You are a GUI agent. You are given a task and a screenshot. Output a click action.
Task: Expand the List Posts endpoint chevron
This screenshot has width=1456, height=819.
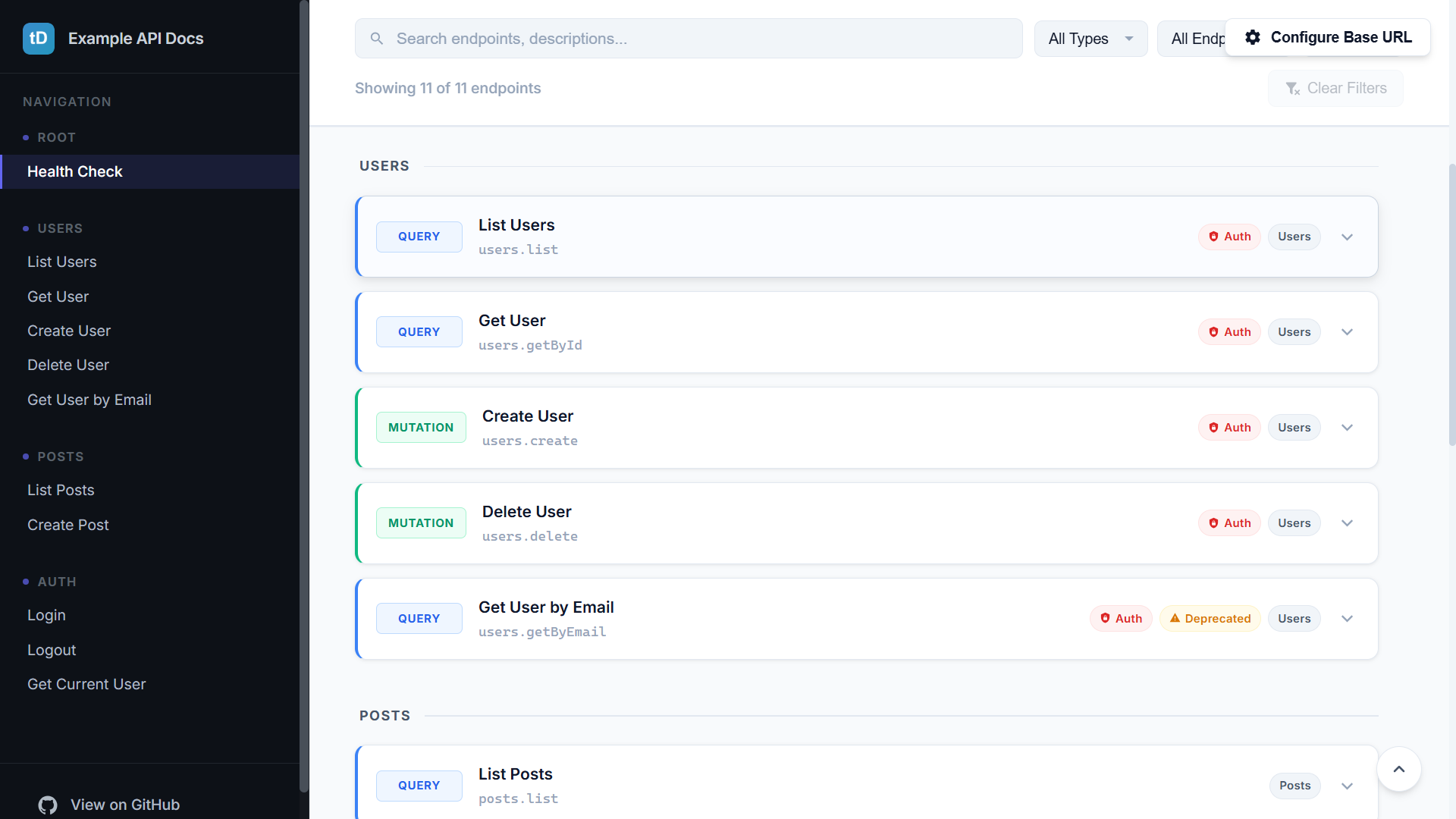1348,786
